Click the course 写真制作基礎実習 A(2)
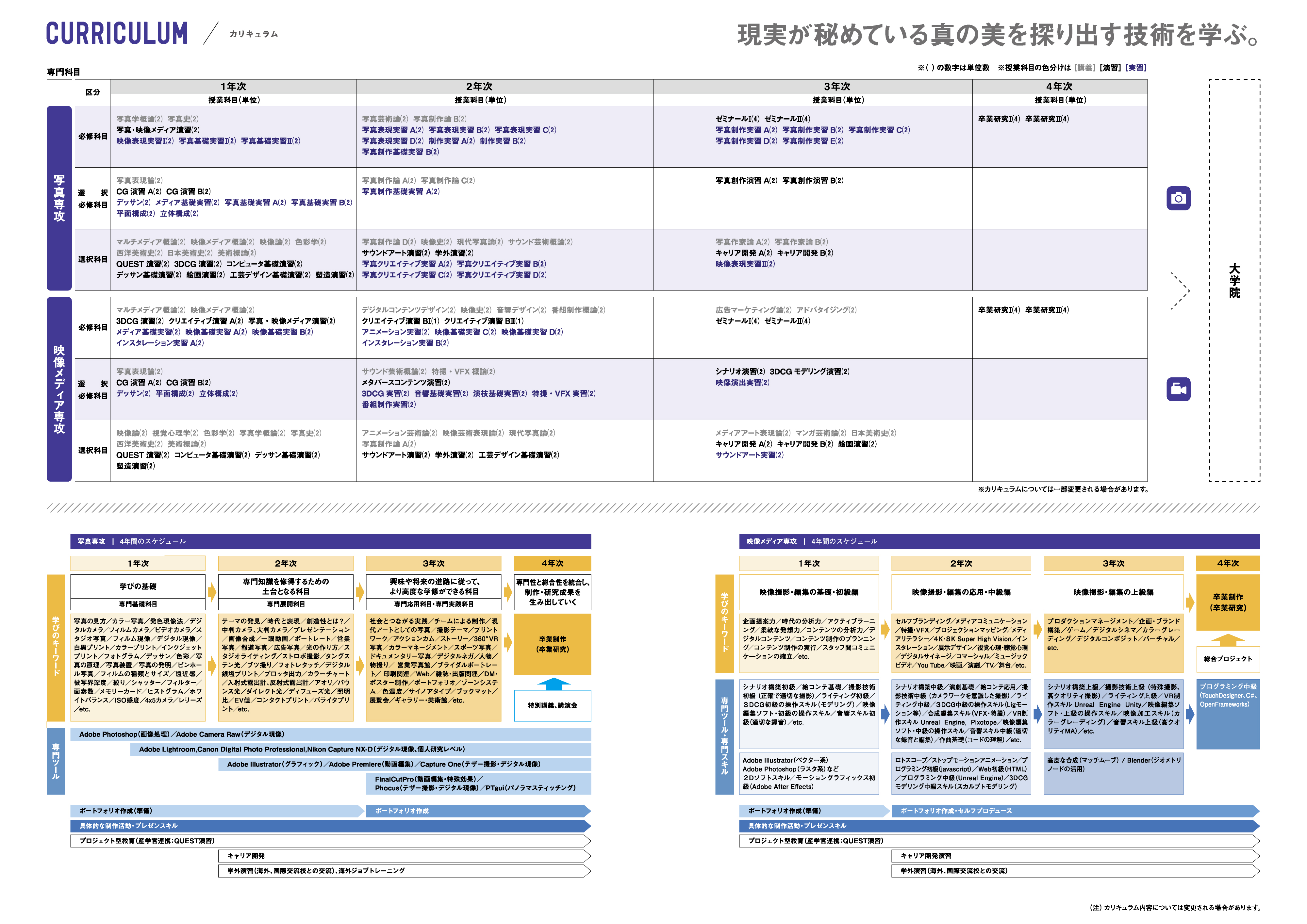 [400, 192]
